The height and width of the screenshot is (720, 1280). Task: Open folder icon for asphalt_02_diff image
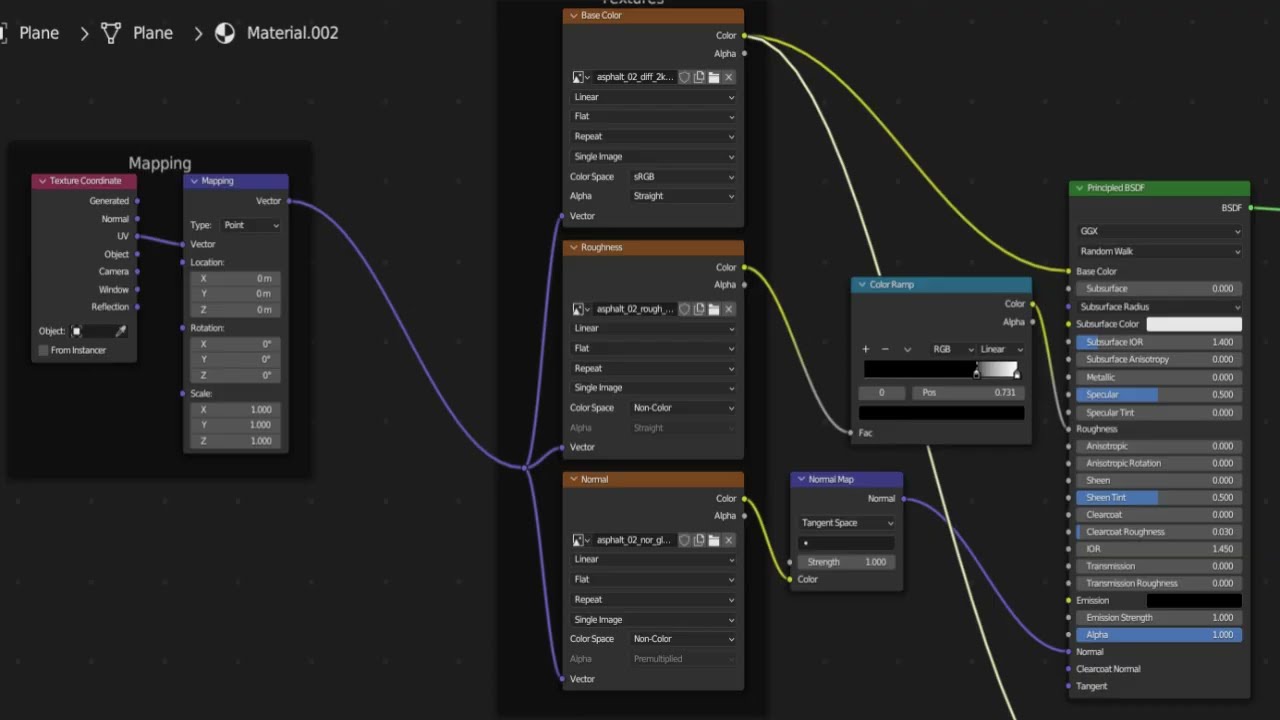click(x=714, y=77)
